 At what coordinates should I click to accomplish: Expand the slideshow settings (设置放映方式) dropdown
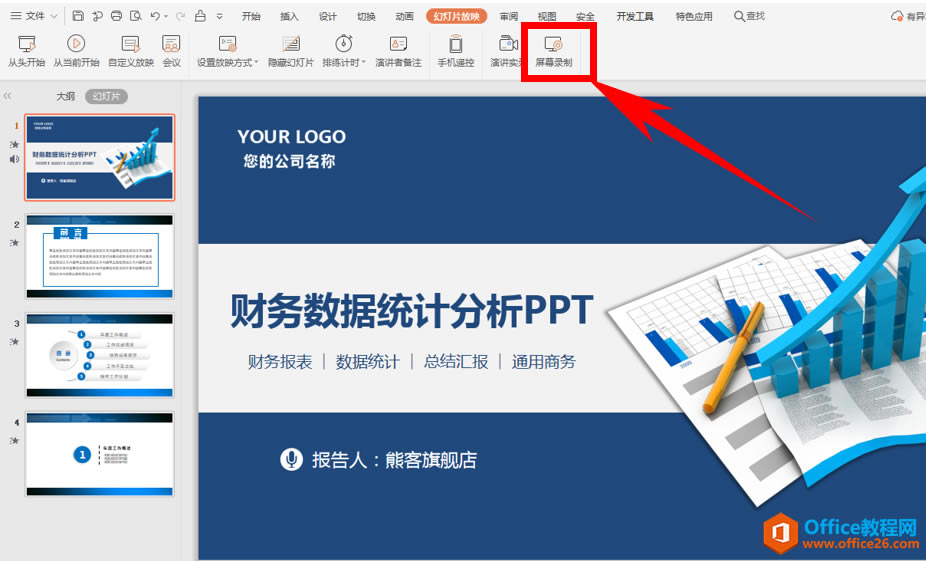256,63
